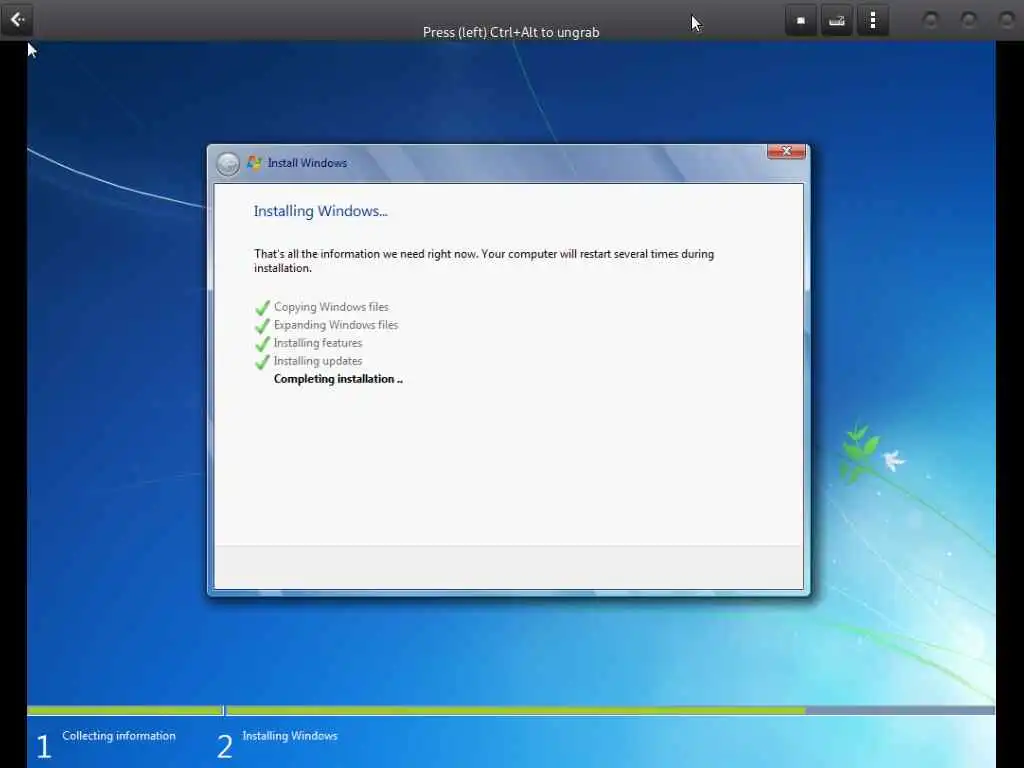Click the short Collecting information progress bar
Viewport: 1024px width, 768px height.
[125, 711]
